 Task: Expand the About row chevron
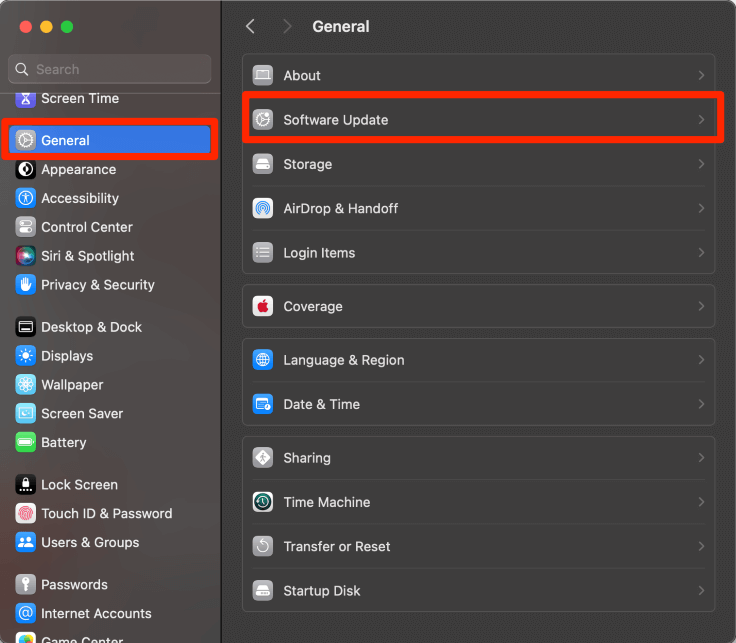point(701,75)
